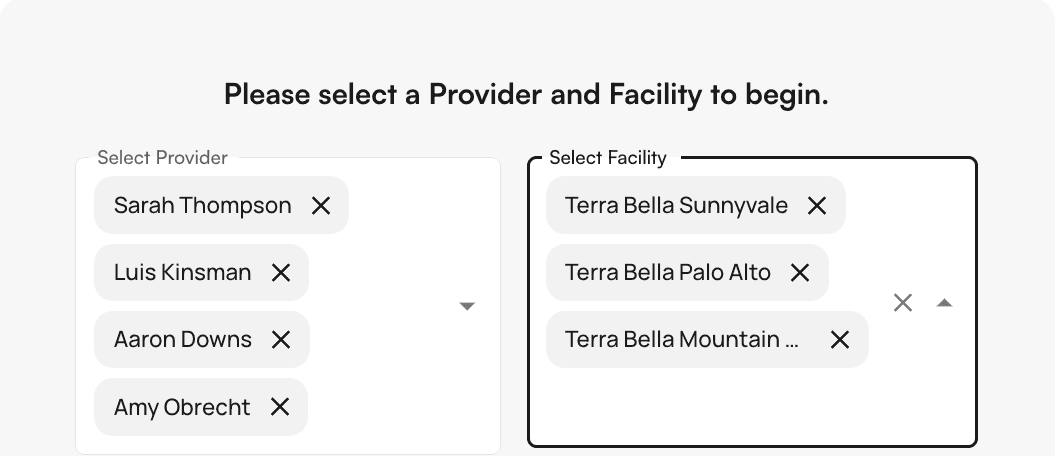The height and width of the screenshot is (456, 1056).
Task: Click the Select Facility field label
Action: [x=608, y=158]
